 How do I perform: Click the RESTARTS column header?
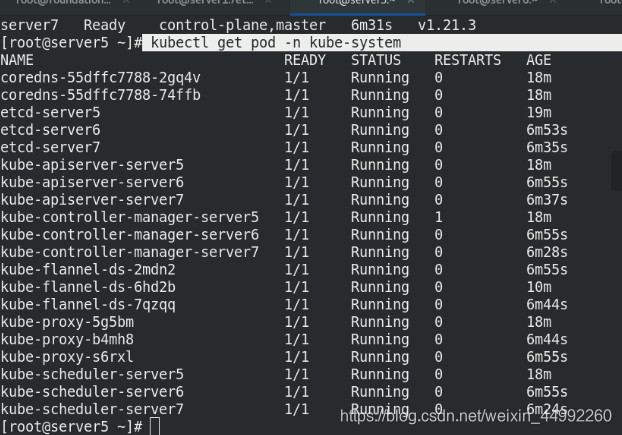click(467, 60)
